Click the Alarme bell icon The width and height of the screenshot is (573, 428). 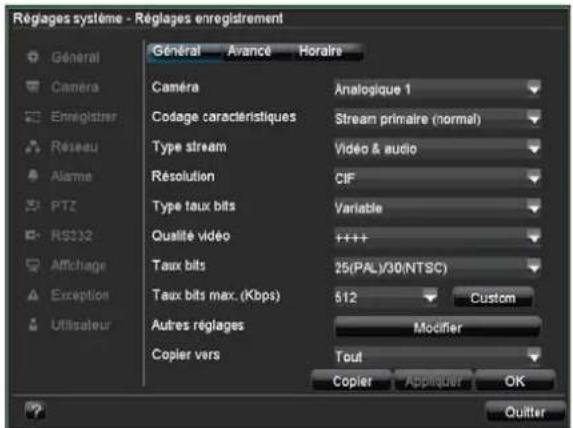tap(33, 176)
